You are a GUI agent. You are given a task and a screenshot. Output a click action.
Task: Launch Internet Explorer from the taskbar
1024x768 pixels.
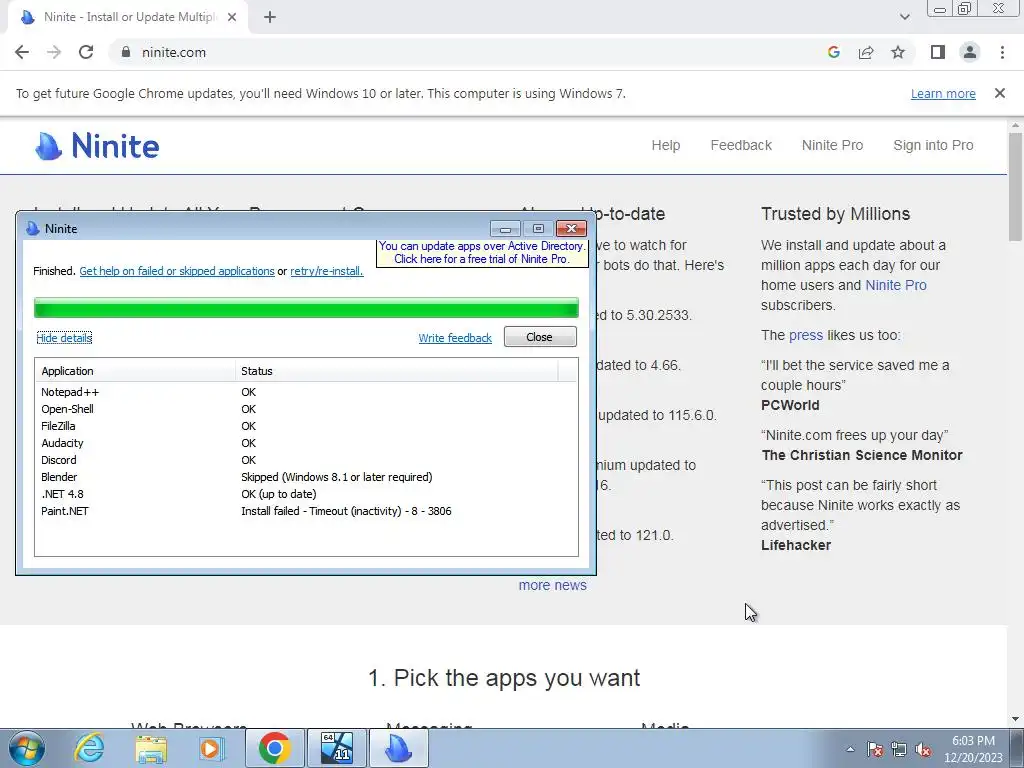click(89, 748)
